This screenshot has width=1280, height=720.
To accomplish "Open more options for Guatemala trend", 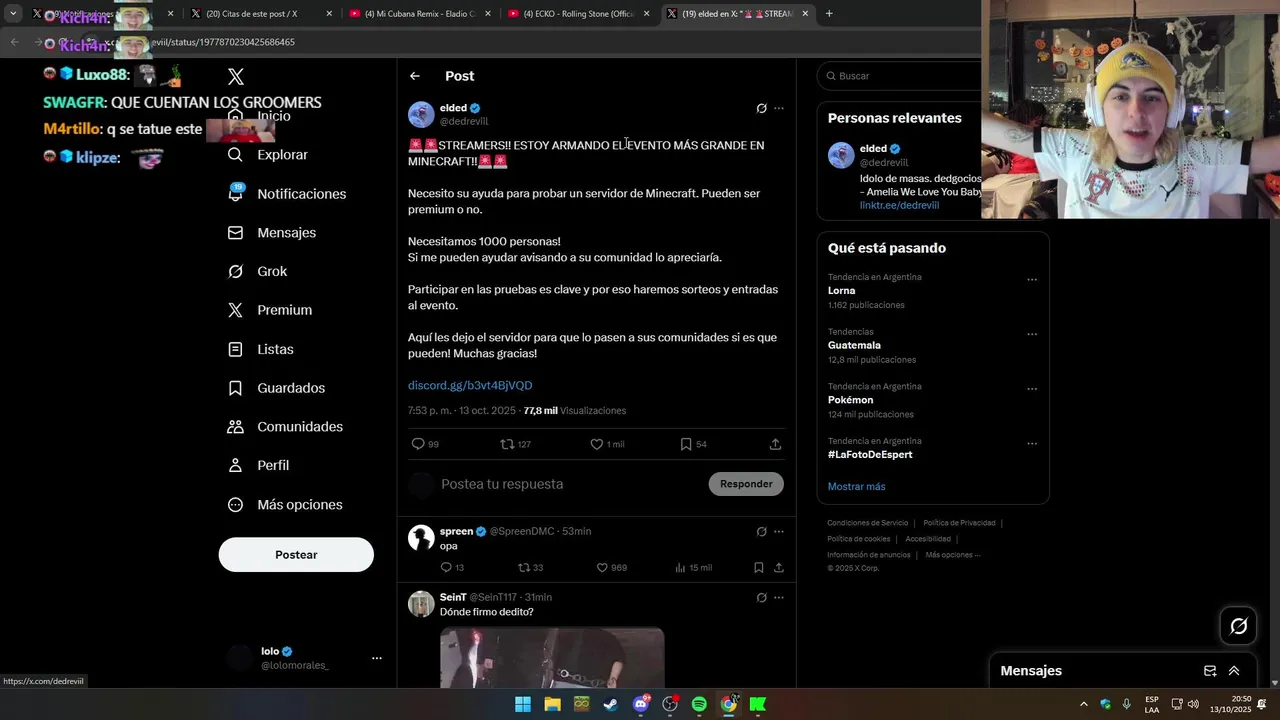I will (x=1032, y=334).
